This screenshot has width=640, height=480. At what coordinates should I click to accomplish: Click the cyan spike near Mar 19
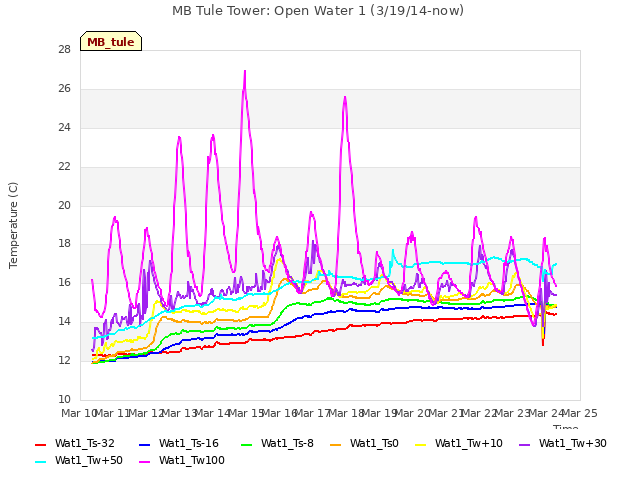[x=393, y=250]
